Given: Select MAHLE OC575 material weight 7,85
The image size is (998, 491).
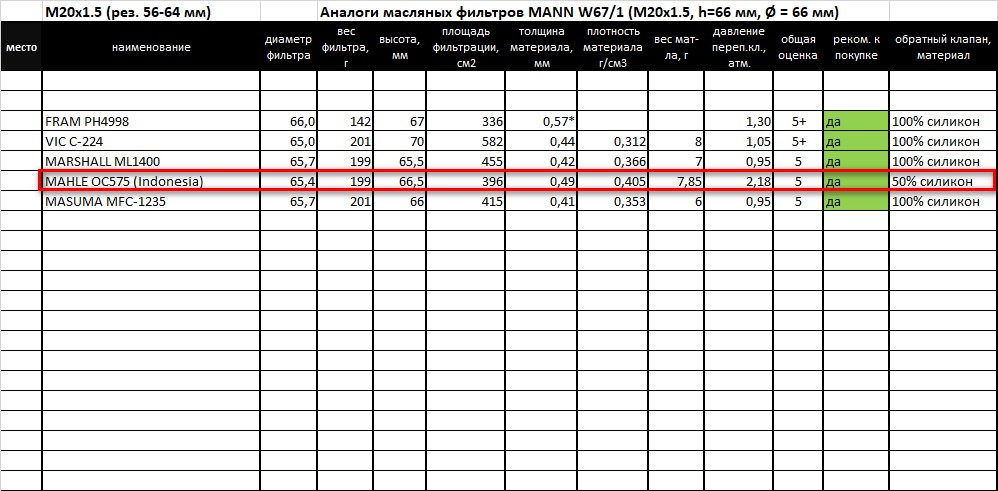Looking at the screenshot, I should [x=676, y=181].
